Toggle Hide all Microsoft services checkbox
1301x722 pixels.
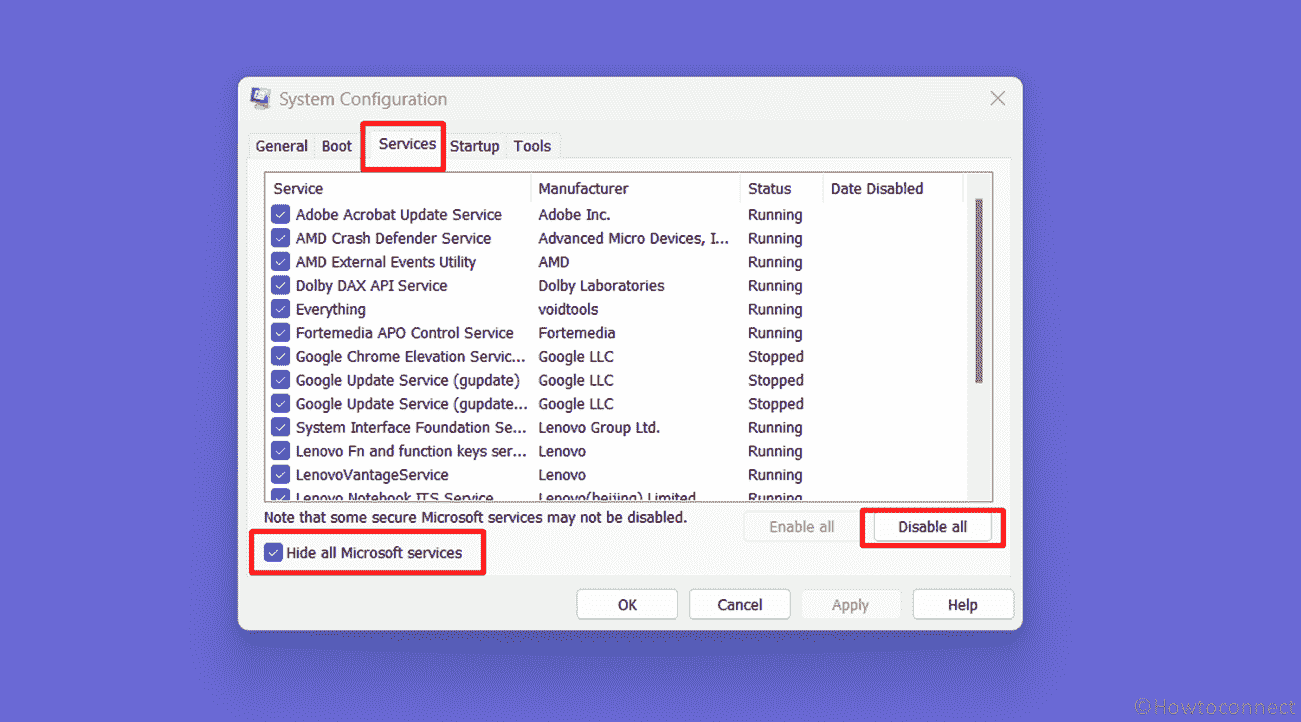[273, 552]
